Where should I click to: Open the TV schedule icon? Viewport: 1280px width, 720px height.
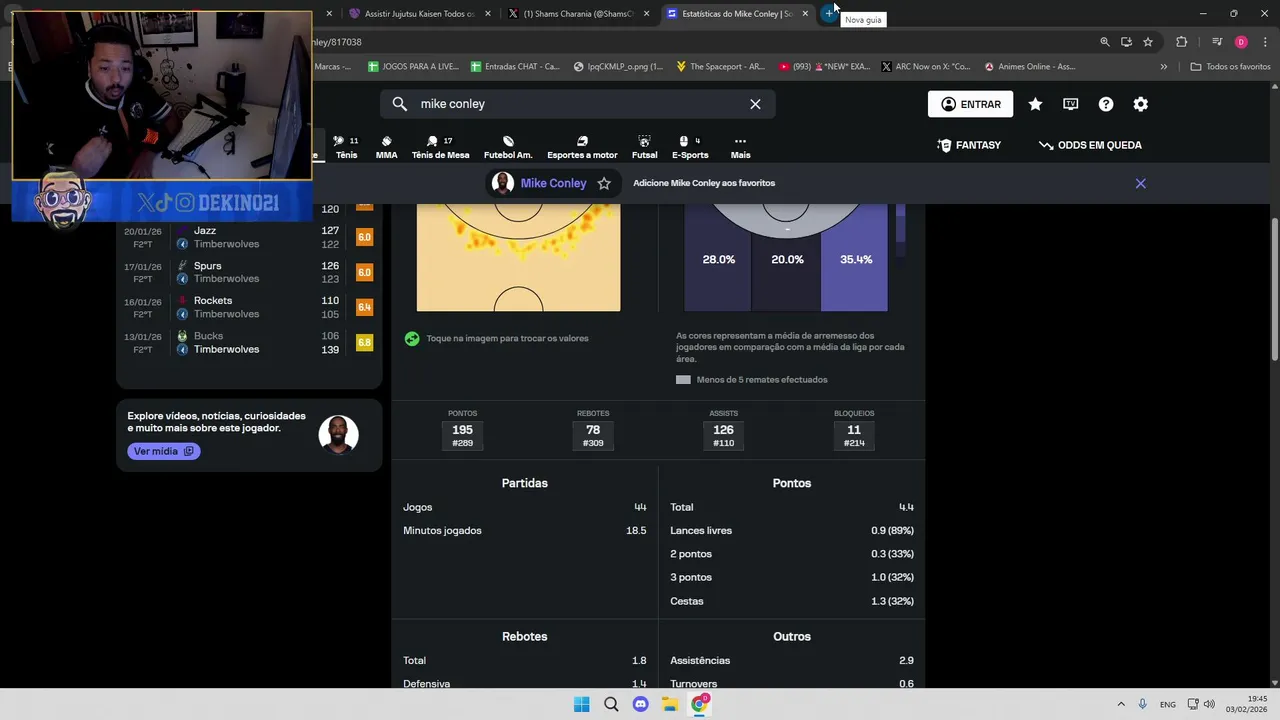pos(1070,104)
